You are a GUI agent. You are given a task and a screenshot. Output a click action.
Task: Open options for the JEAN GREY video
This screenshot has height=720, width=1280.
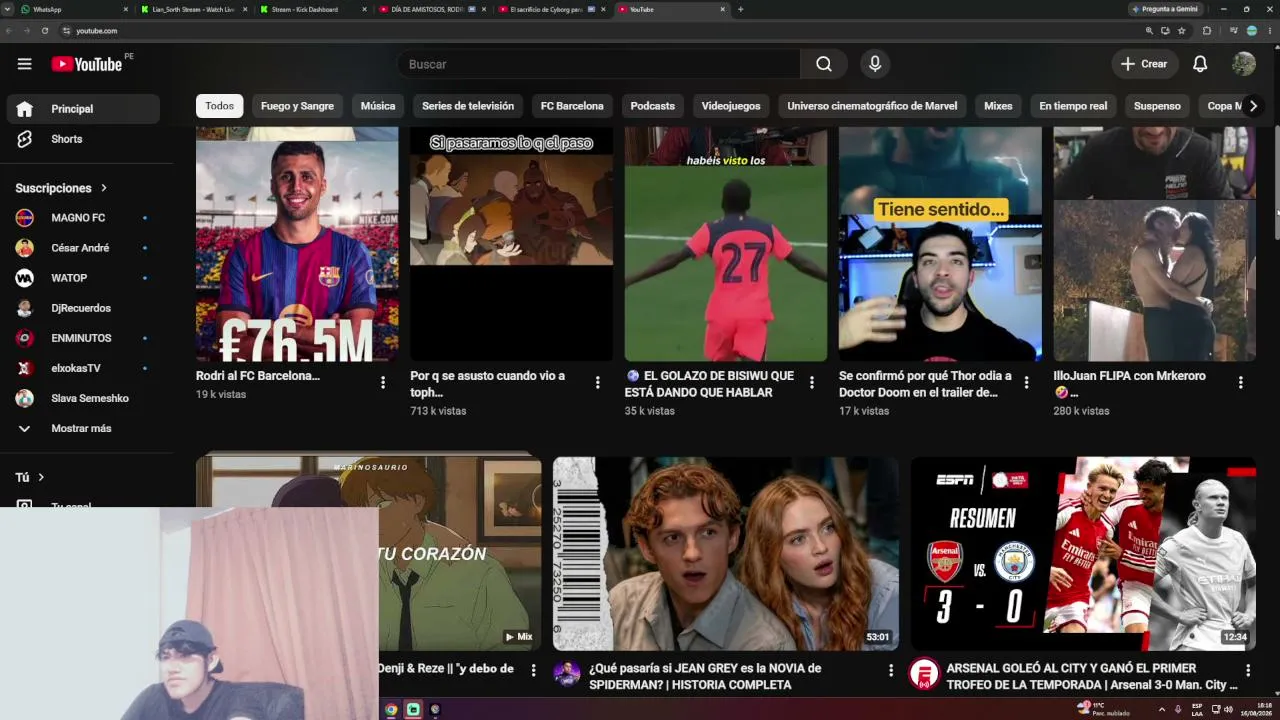(890, 670)
